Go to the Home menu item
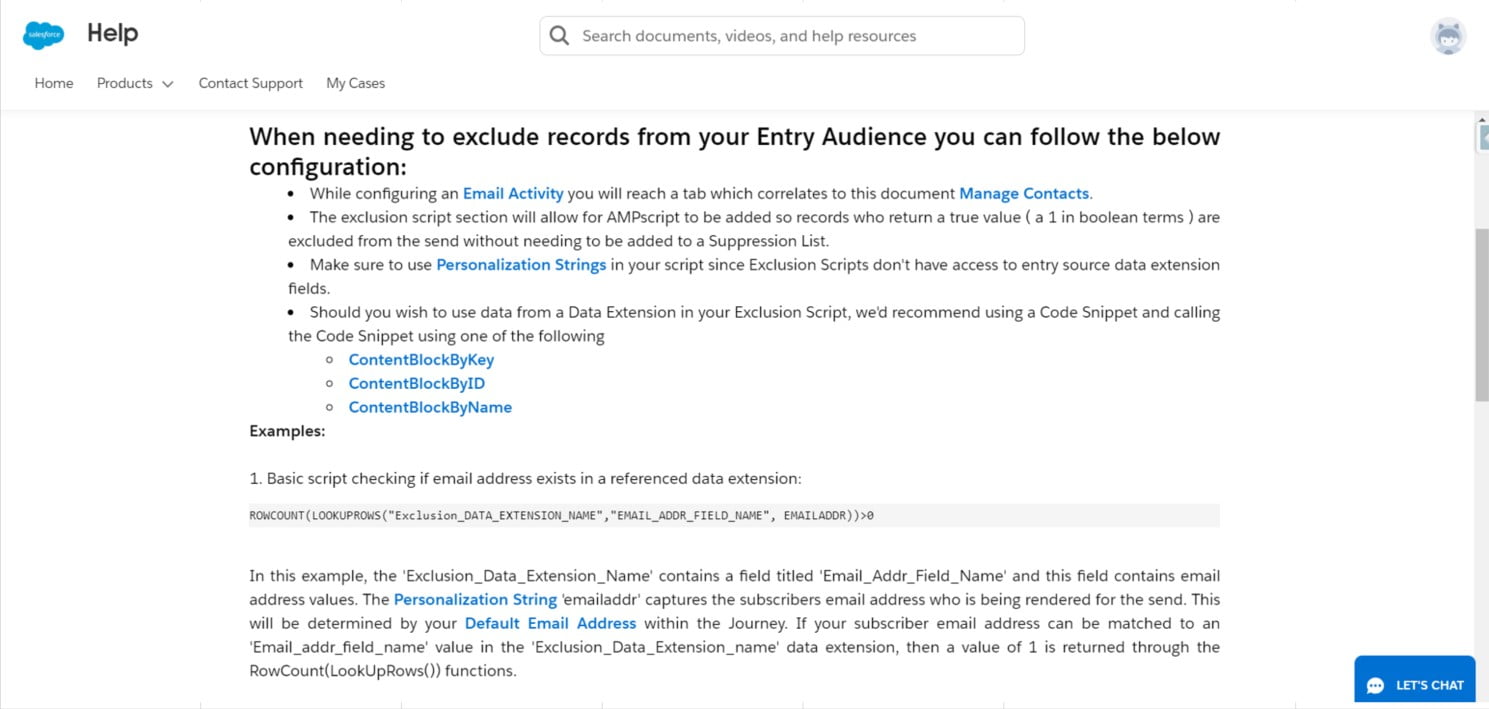The image size is (1489, 709). pos(54,83)
